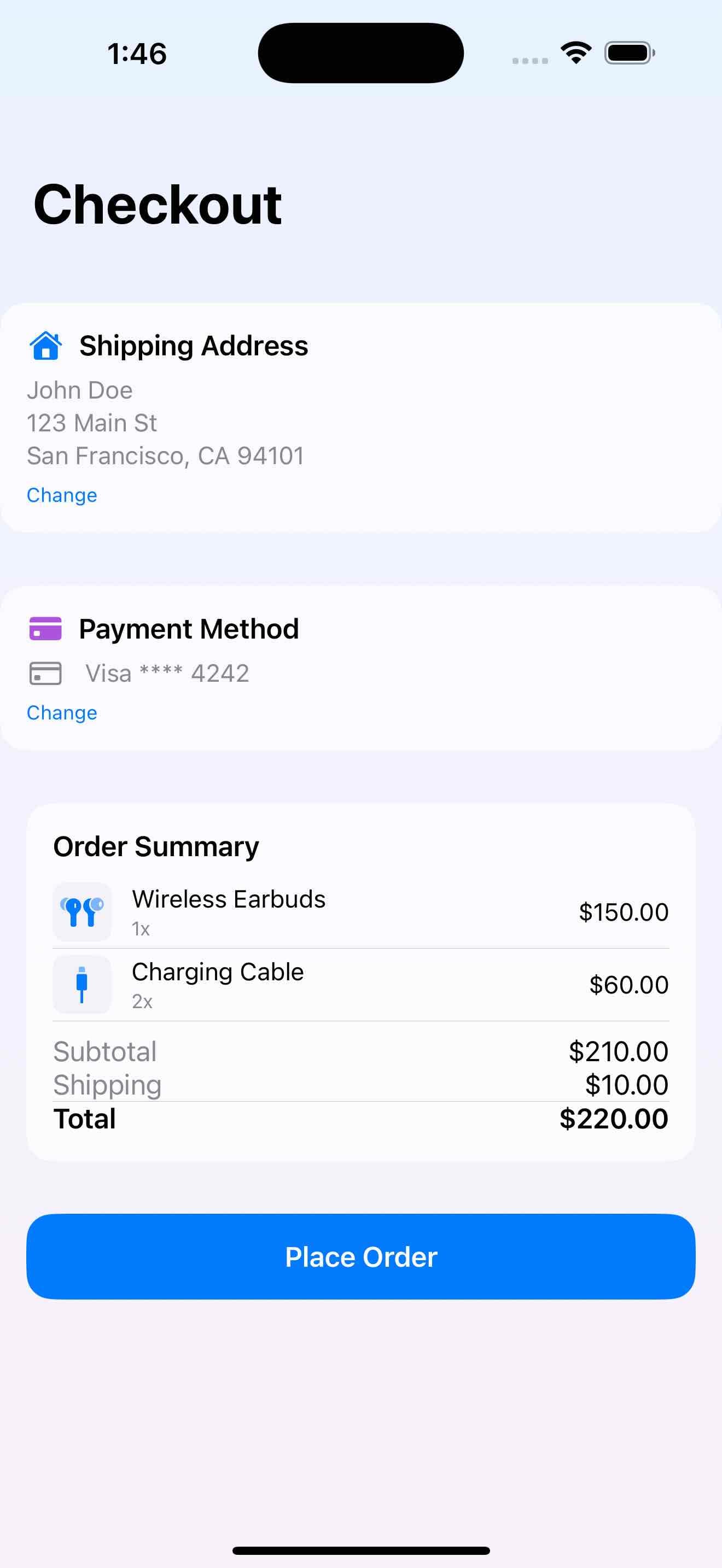722x1568 pixels.
Task: Tap the battery indicator icon
Action: coord(630,53)
